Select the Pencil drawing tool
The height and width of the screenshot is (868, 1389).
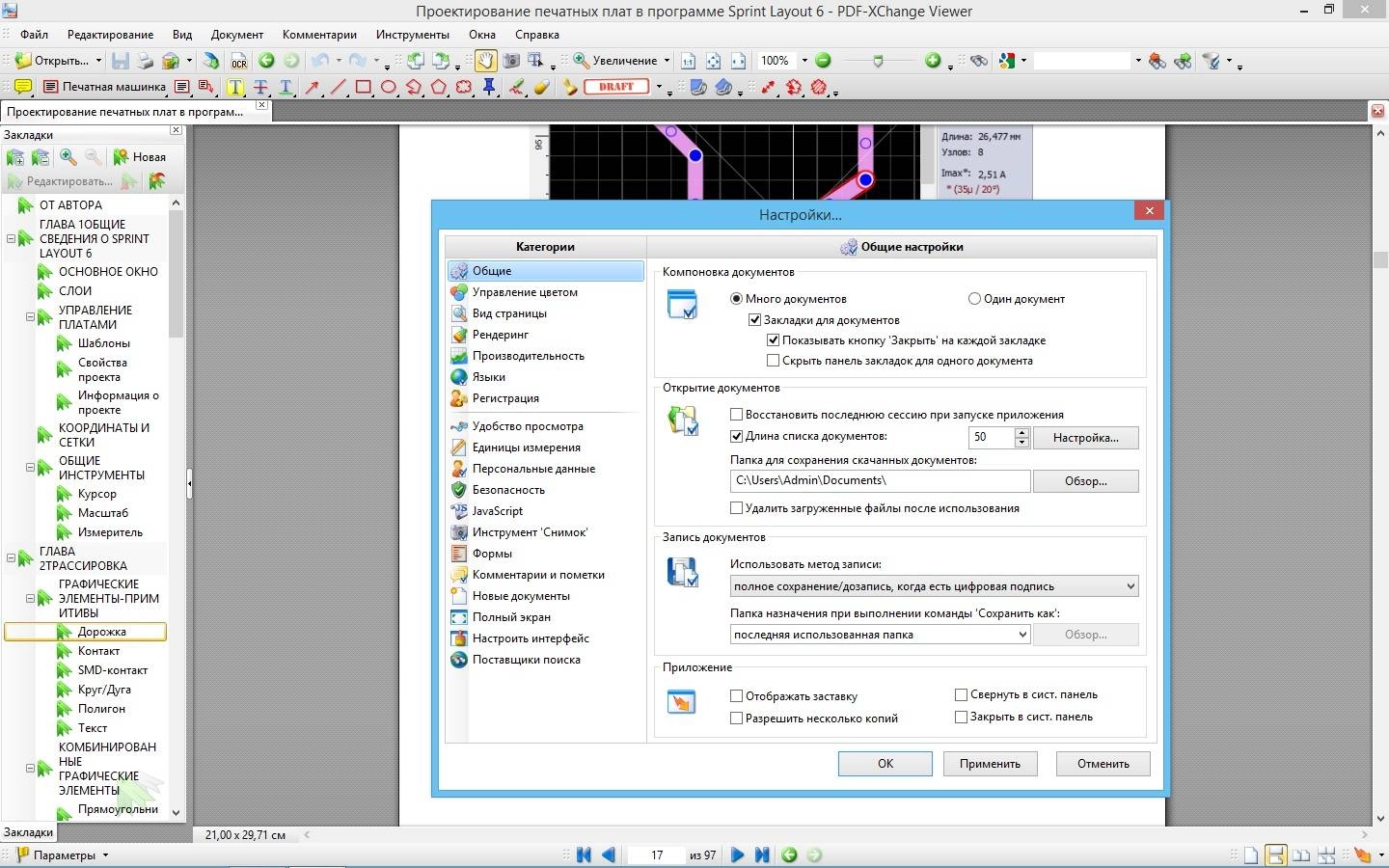pos(516,87)
